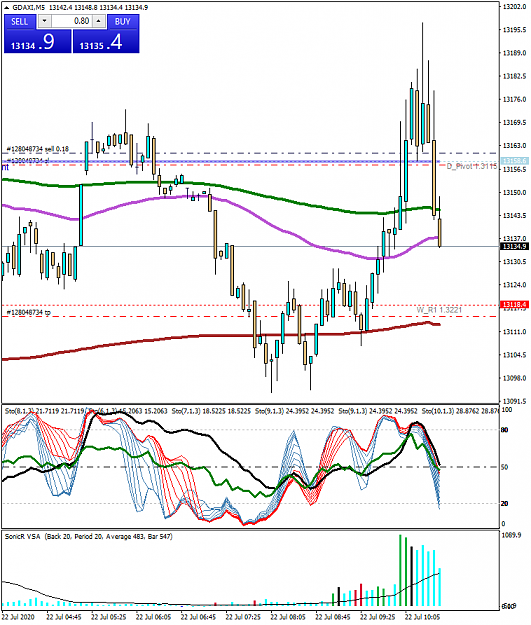
Task: Select the #128048734 sl stop loss label
Action: 27,160
